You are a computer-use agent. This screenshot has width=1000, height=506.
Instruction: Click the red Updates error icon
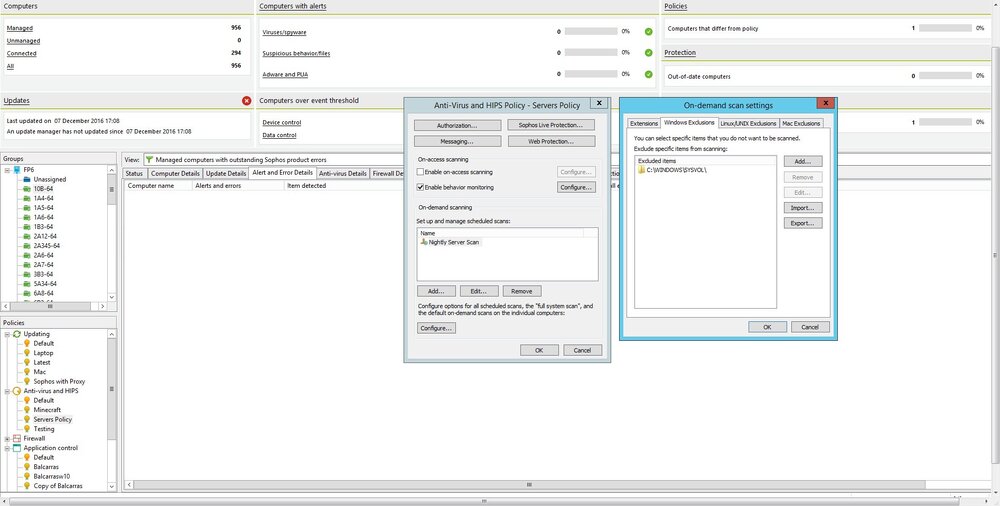click(x=247, y=101)
